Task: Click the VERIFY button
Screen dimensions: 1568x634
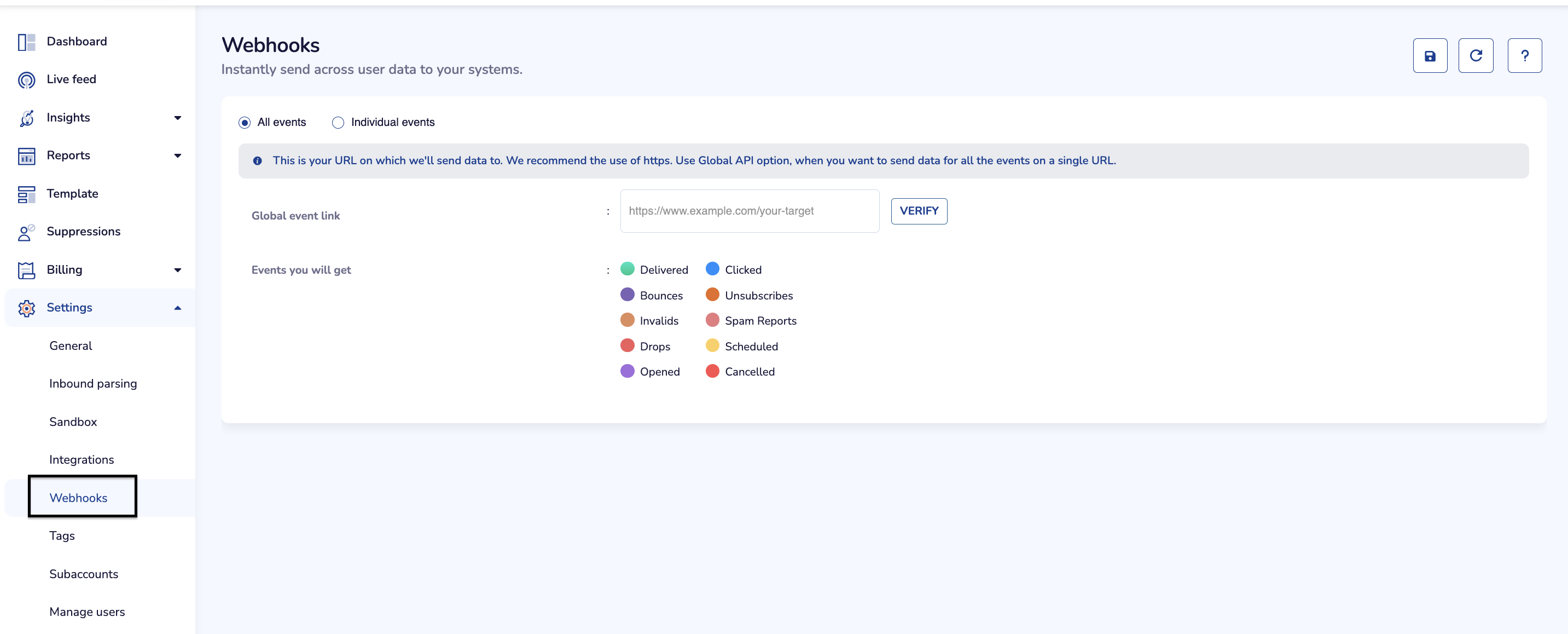Action: (x=919, y=211)
